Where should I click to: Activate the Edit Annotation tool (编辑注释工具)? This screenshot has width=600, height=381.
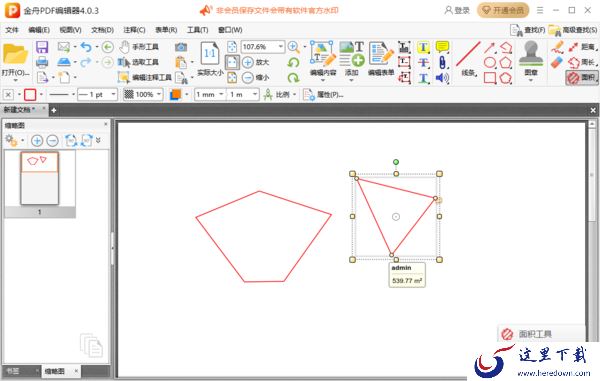coord(145,78)
